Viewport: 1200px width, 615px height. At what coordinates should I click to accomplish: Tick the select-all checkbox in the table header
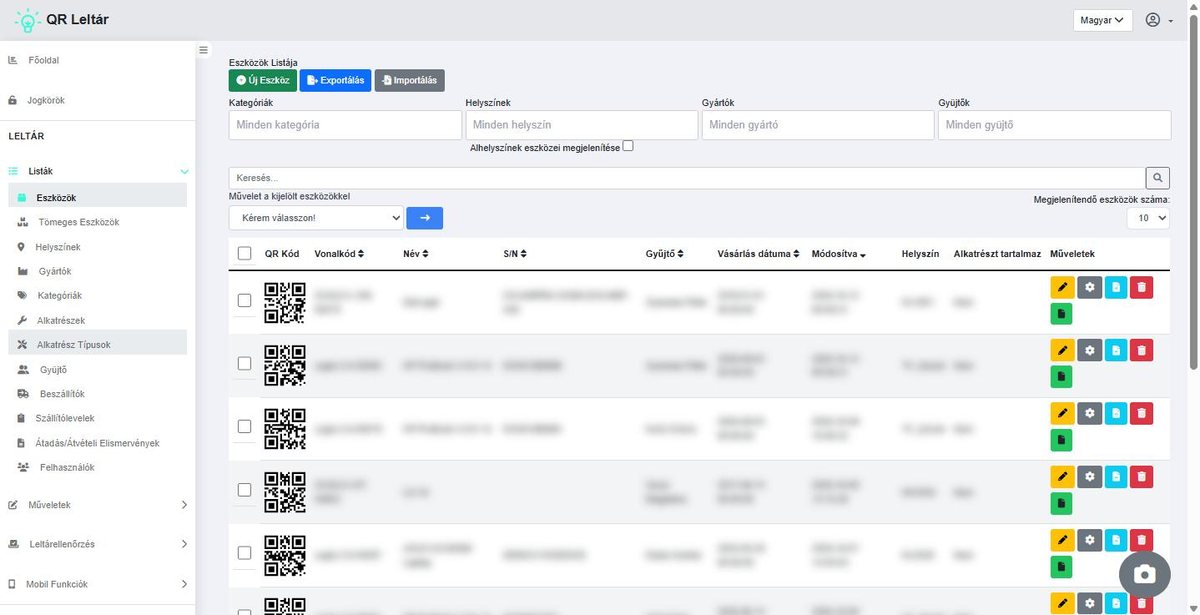coord(245,254)
